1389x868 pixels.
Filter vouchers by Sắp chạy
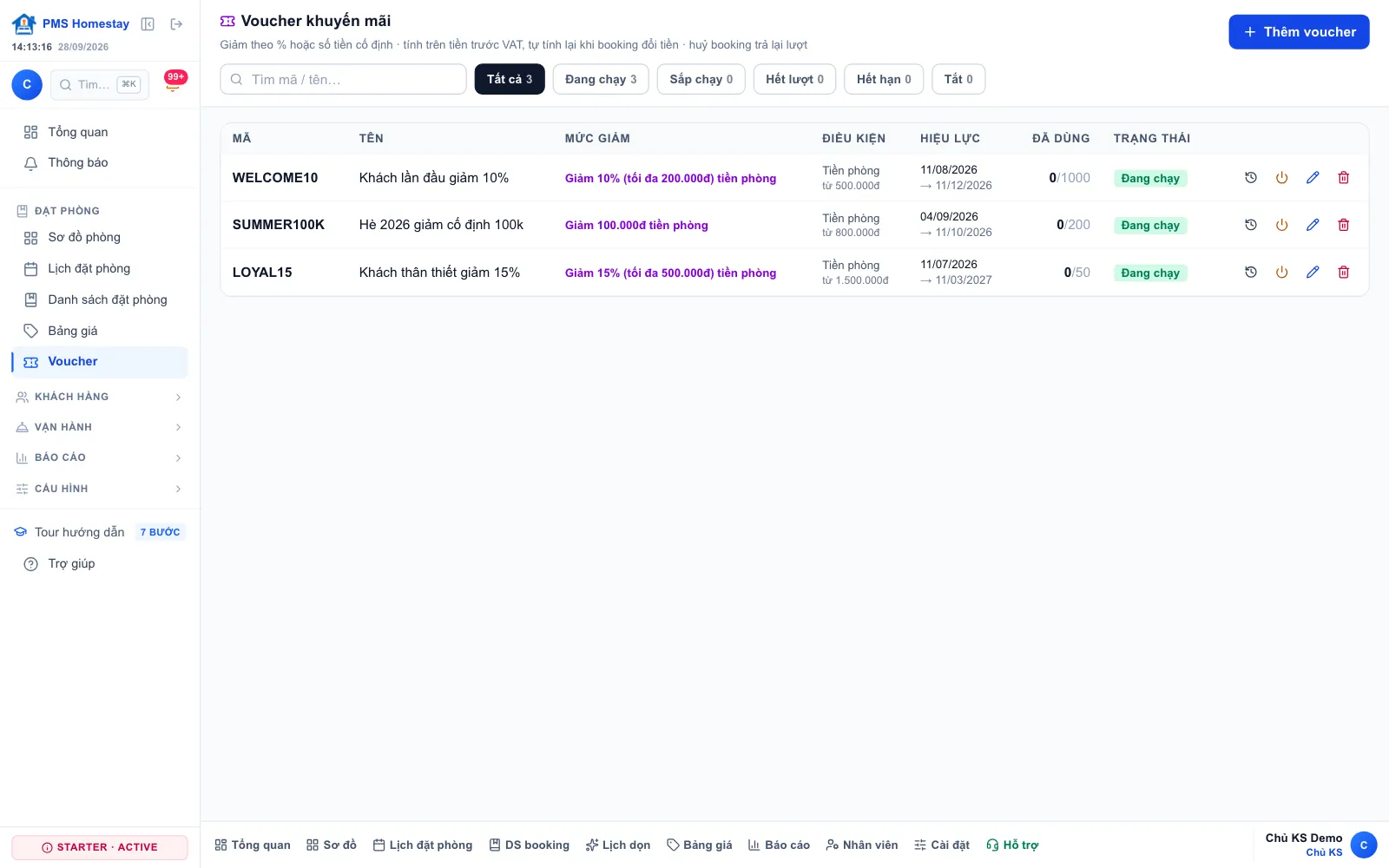701,79
